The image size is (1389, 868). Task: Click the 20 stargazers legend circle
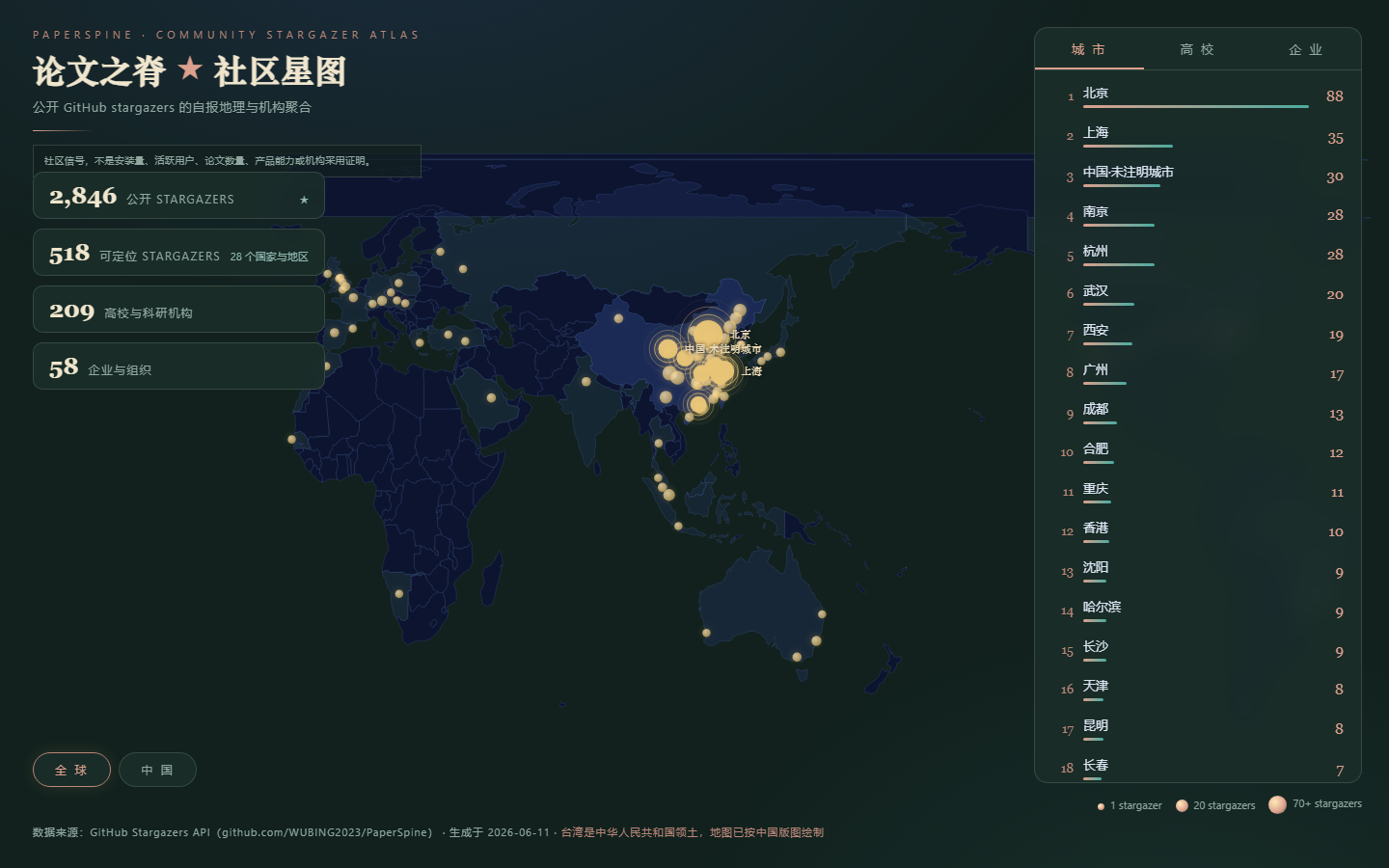[1182, 805]
